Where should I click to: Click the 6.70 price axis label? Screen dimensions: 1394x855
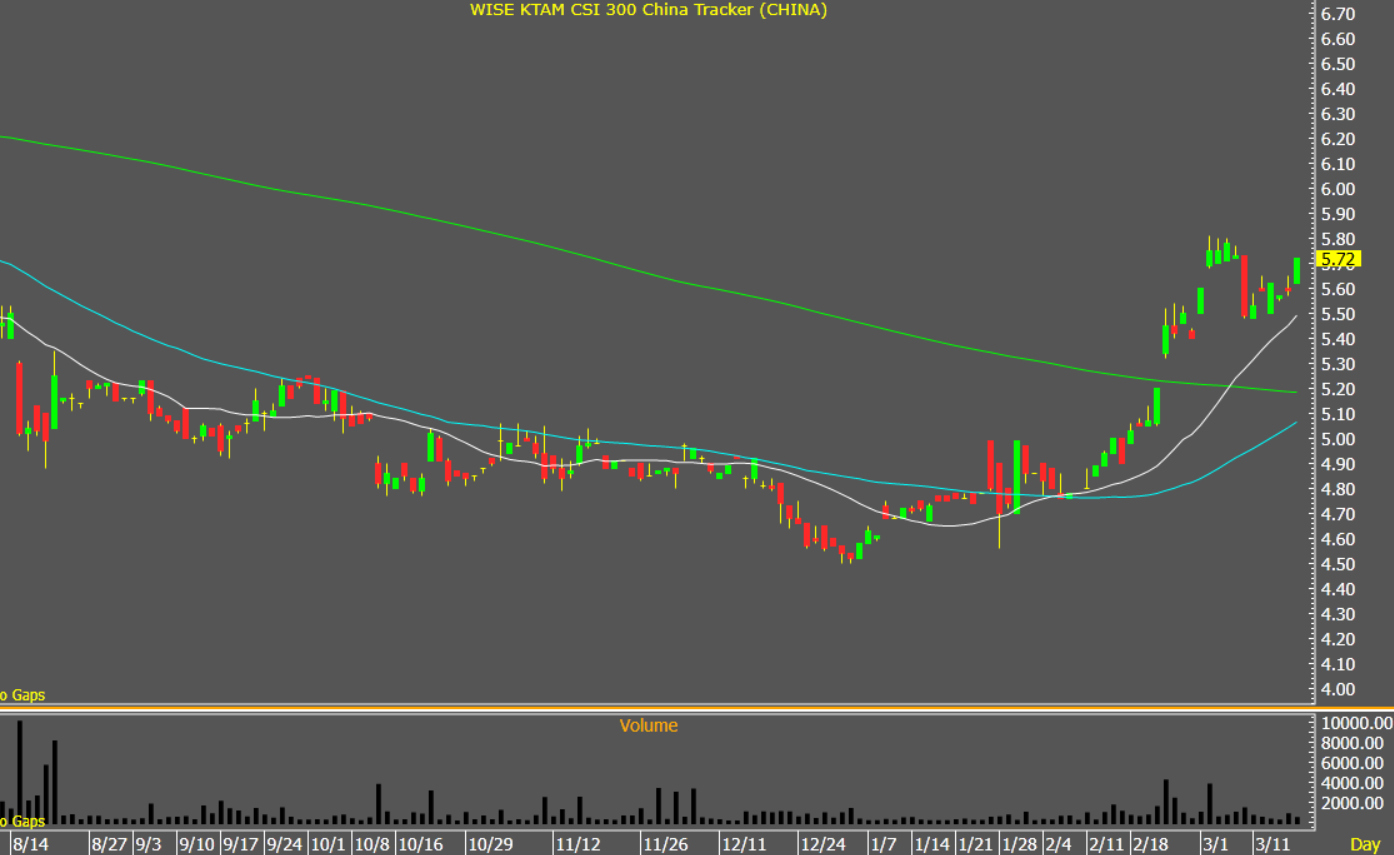tap(1338, 14)
